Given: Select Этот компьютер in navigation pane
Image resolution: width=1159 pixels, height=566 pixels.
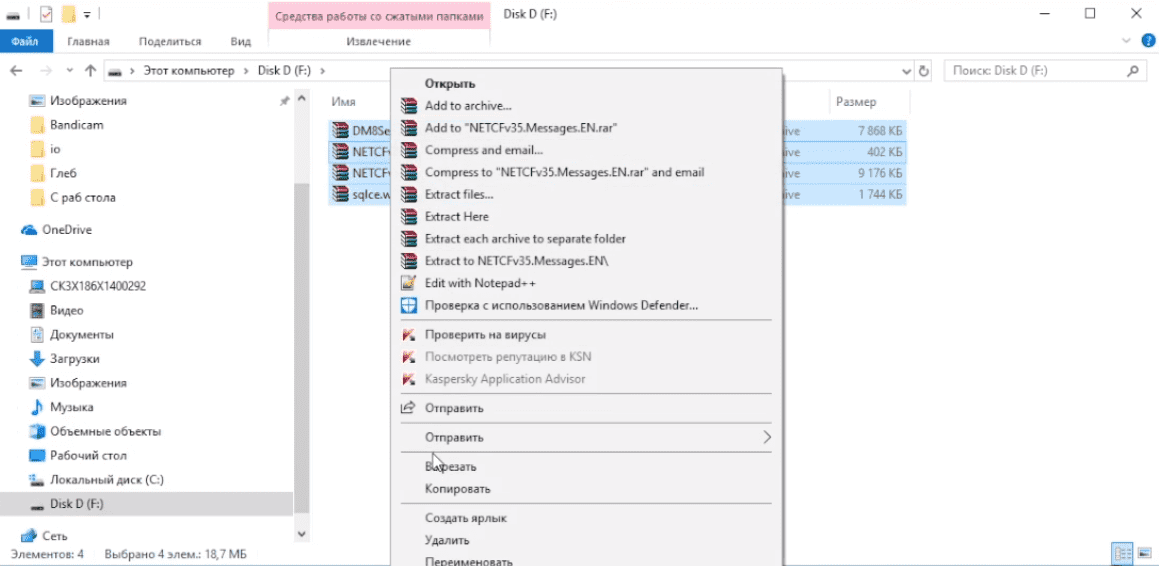Looking at the screenshot, I should 87,262.
